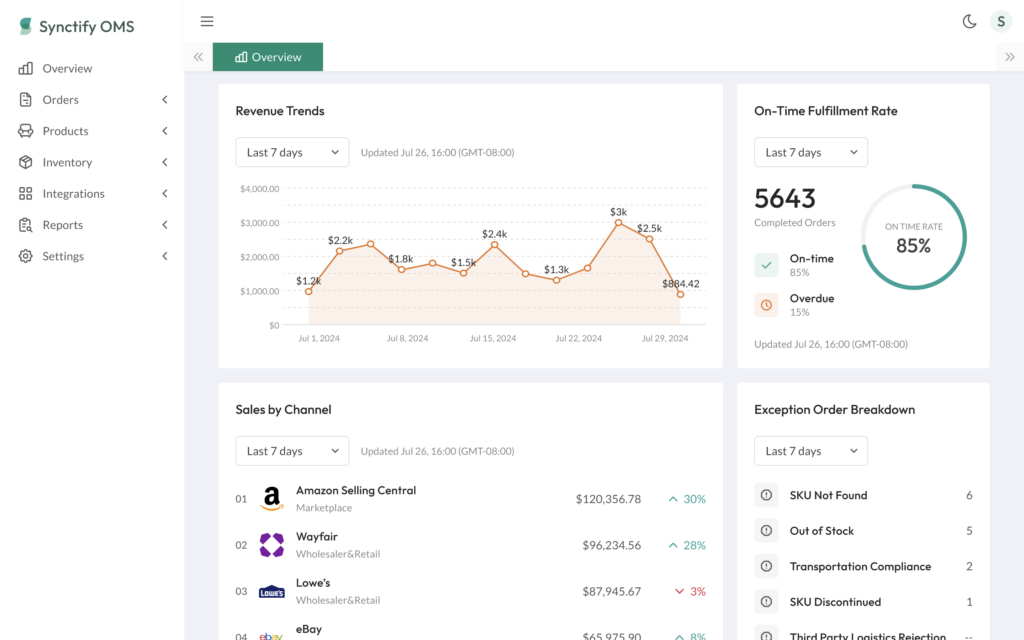Open the Reports sidebar menu
This screenshot has width=1024, height=640.
pos(91,225)
